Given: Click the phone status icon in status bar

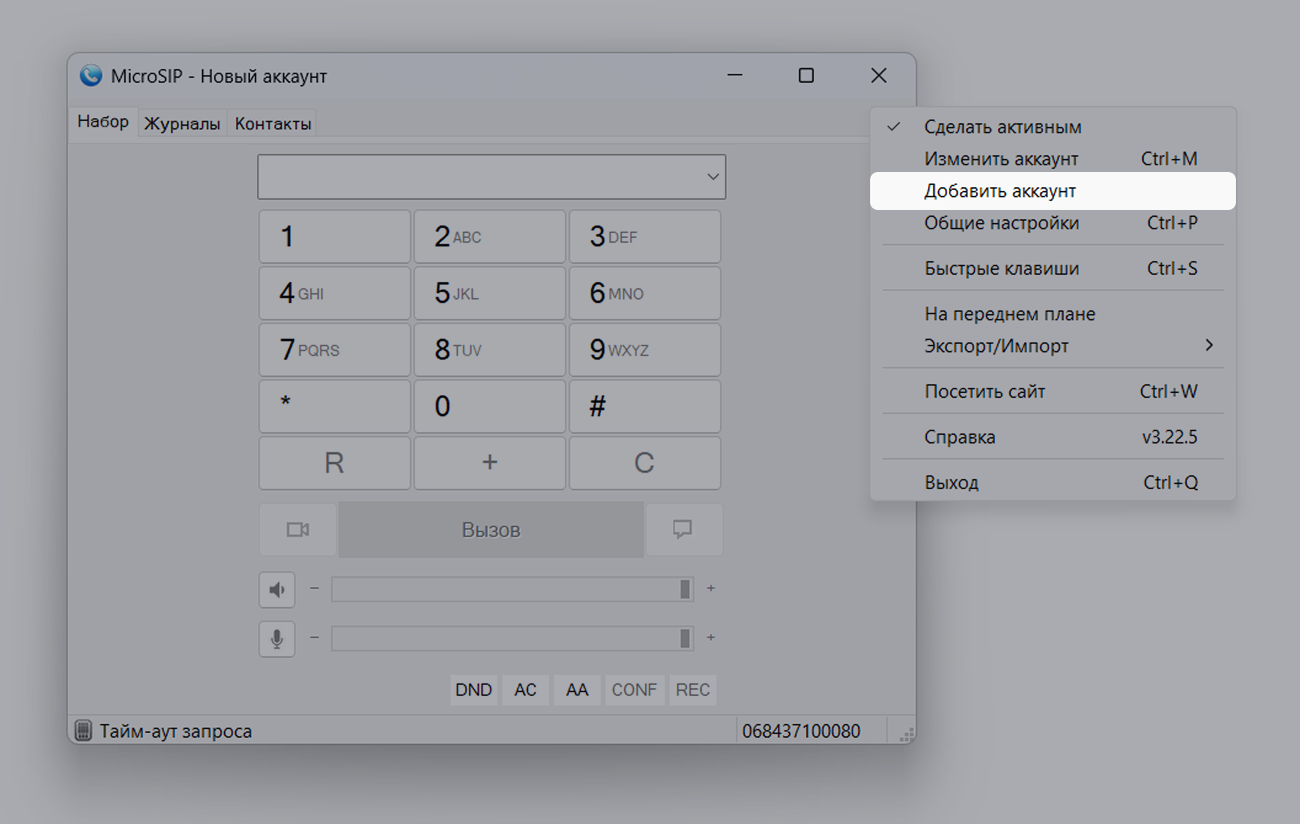Looking at the screenshot, I should 84,731.
